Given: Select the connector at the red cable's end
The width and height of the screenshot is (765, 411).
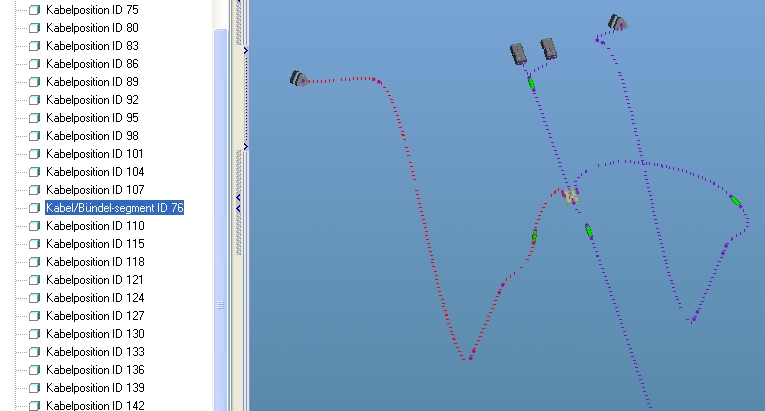Looking at the screenshot, I should point(298,79).
